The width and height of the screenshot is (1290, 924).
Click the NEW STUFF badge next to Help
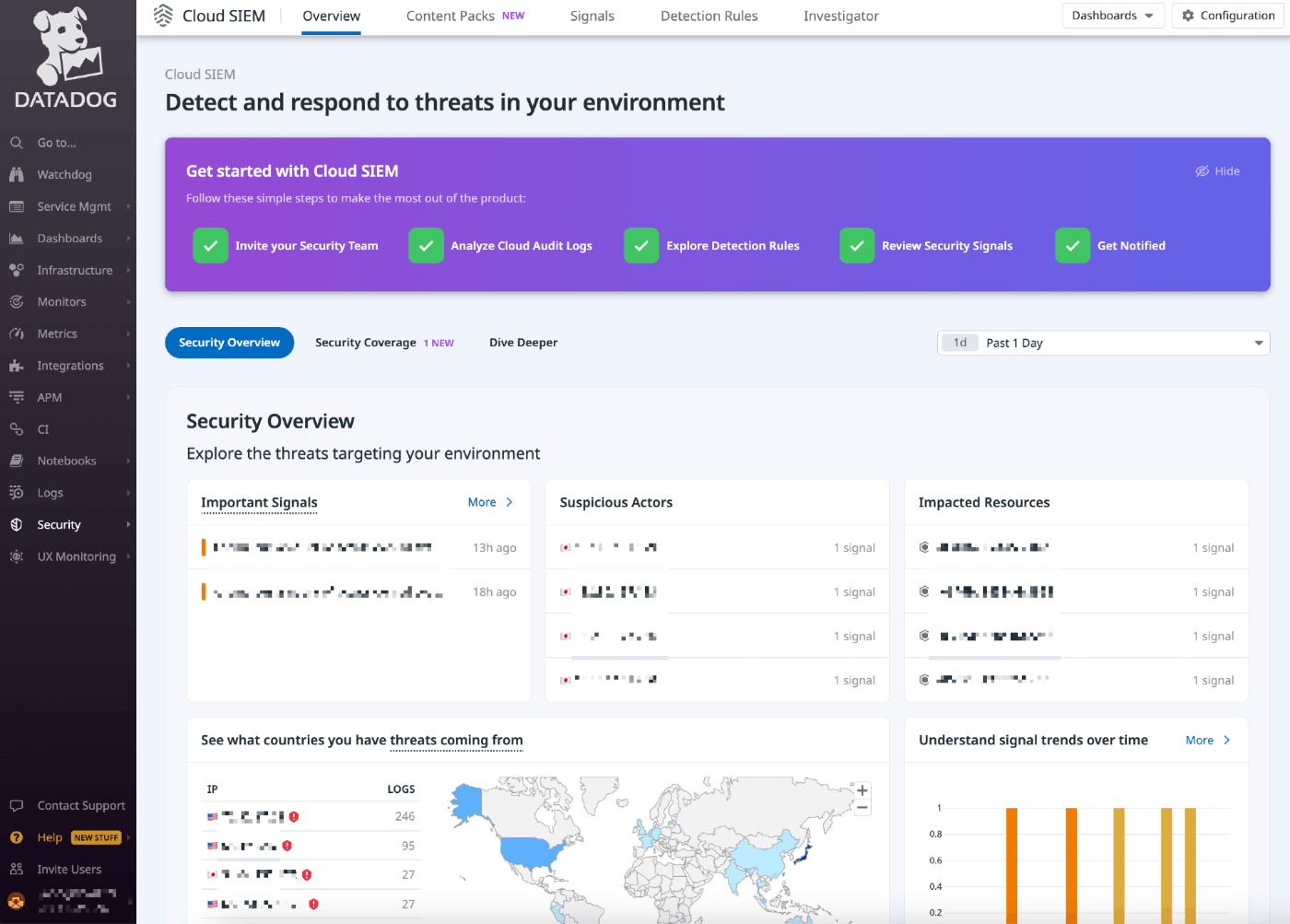click(x=97, y=837)
